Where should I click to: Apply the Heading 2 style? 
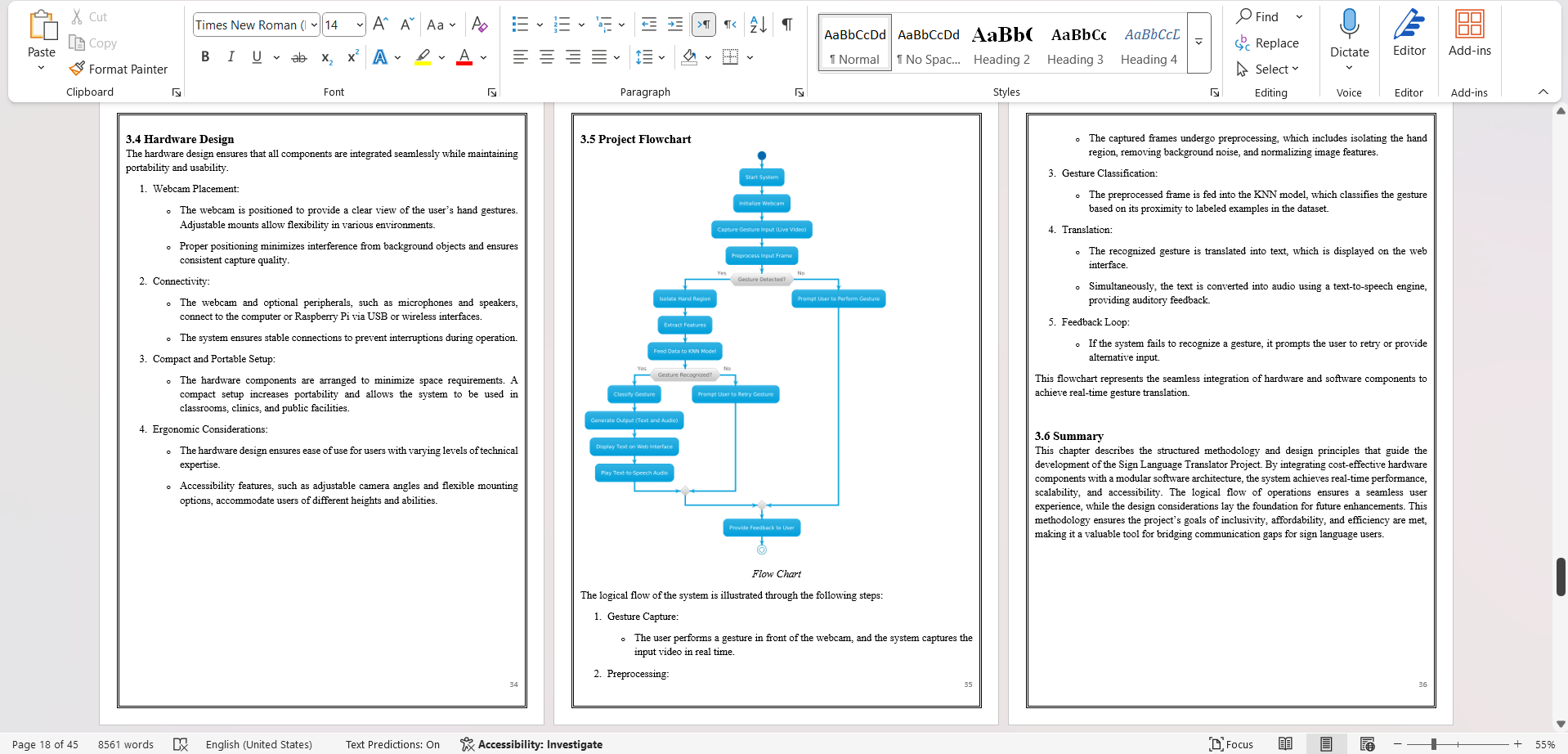[x=1001, y=43]
